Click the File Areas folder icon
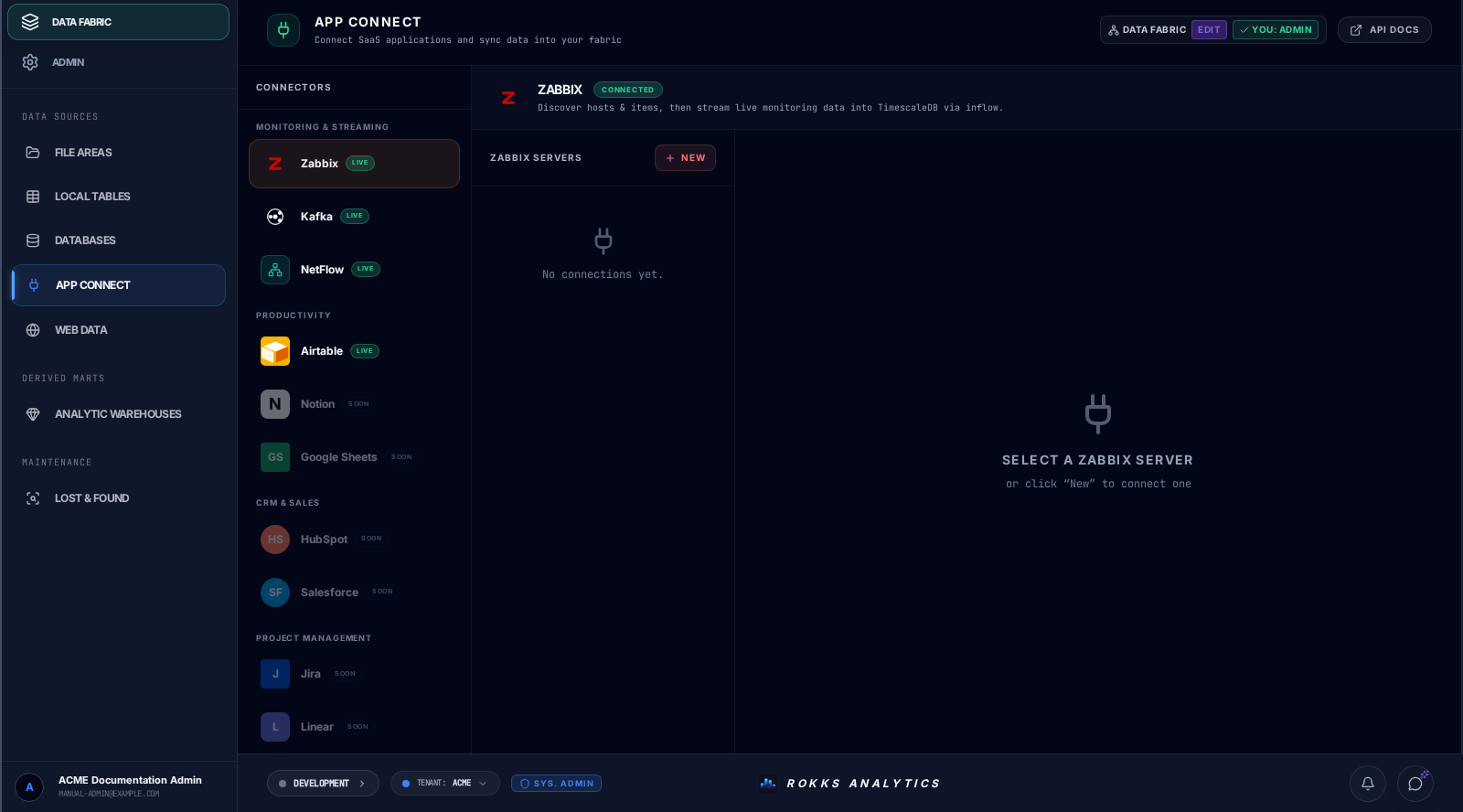1463x812 pixels. pos(33,153)
